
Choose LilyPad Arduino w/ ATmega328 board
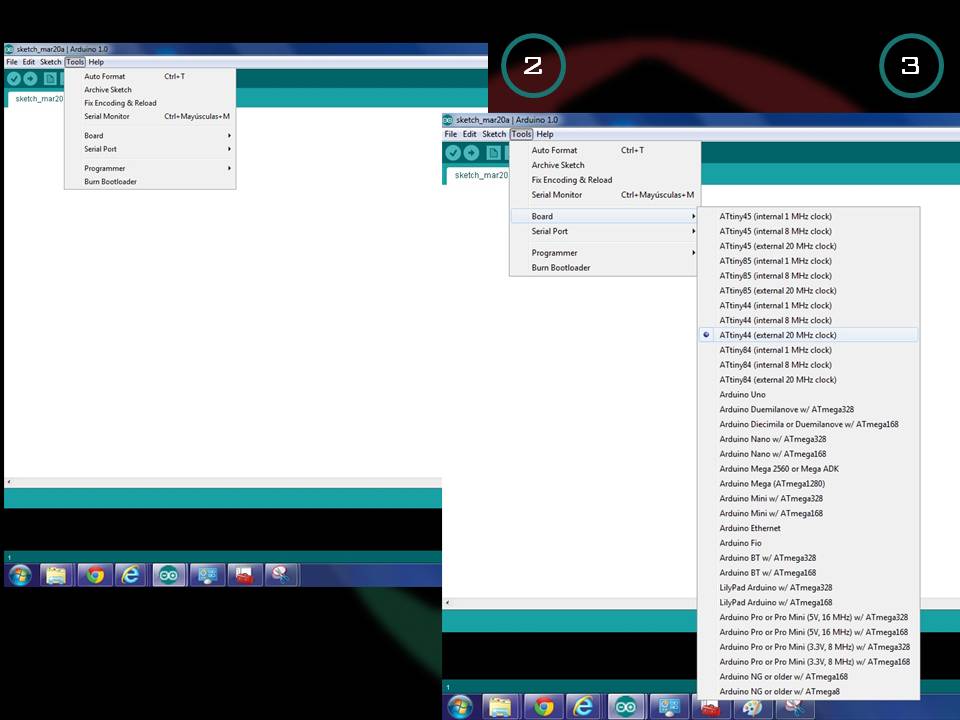click(808, 587)
